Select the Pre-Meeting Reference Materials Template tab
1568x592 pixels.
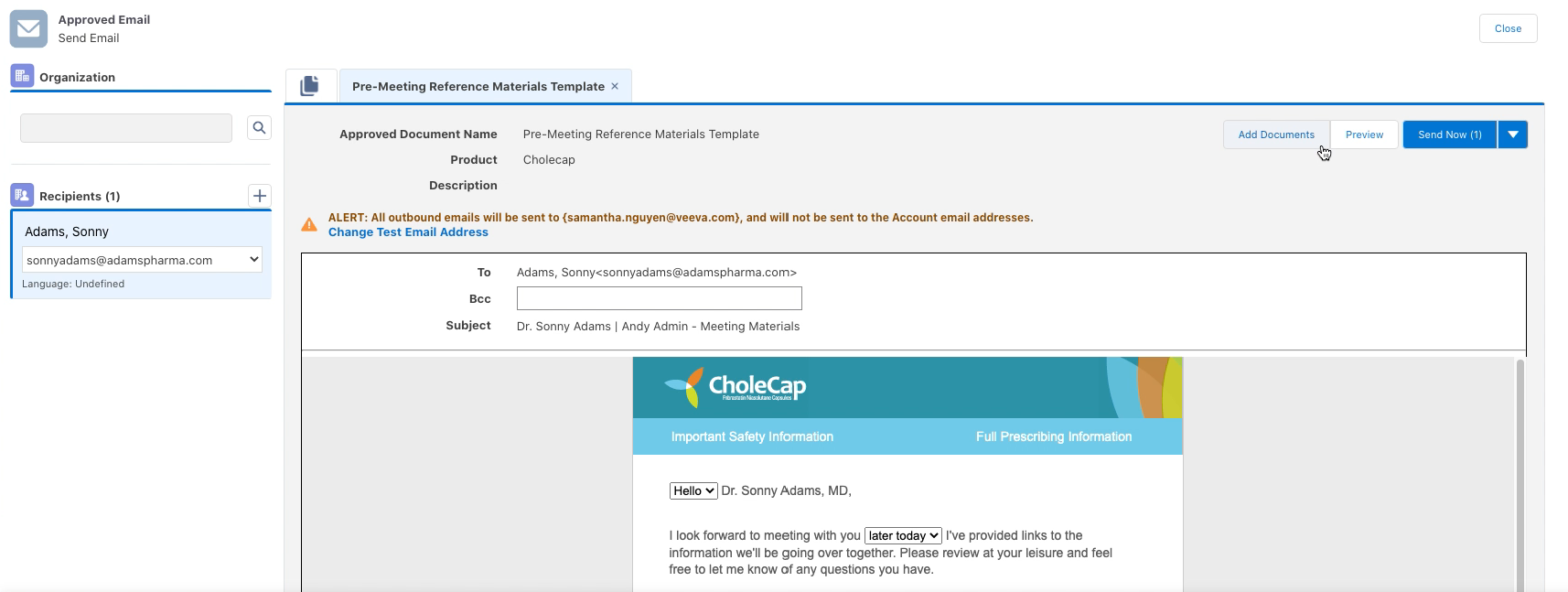point(478,87)
